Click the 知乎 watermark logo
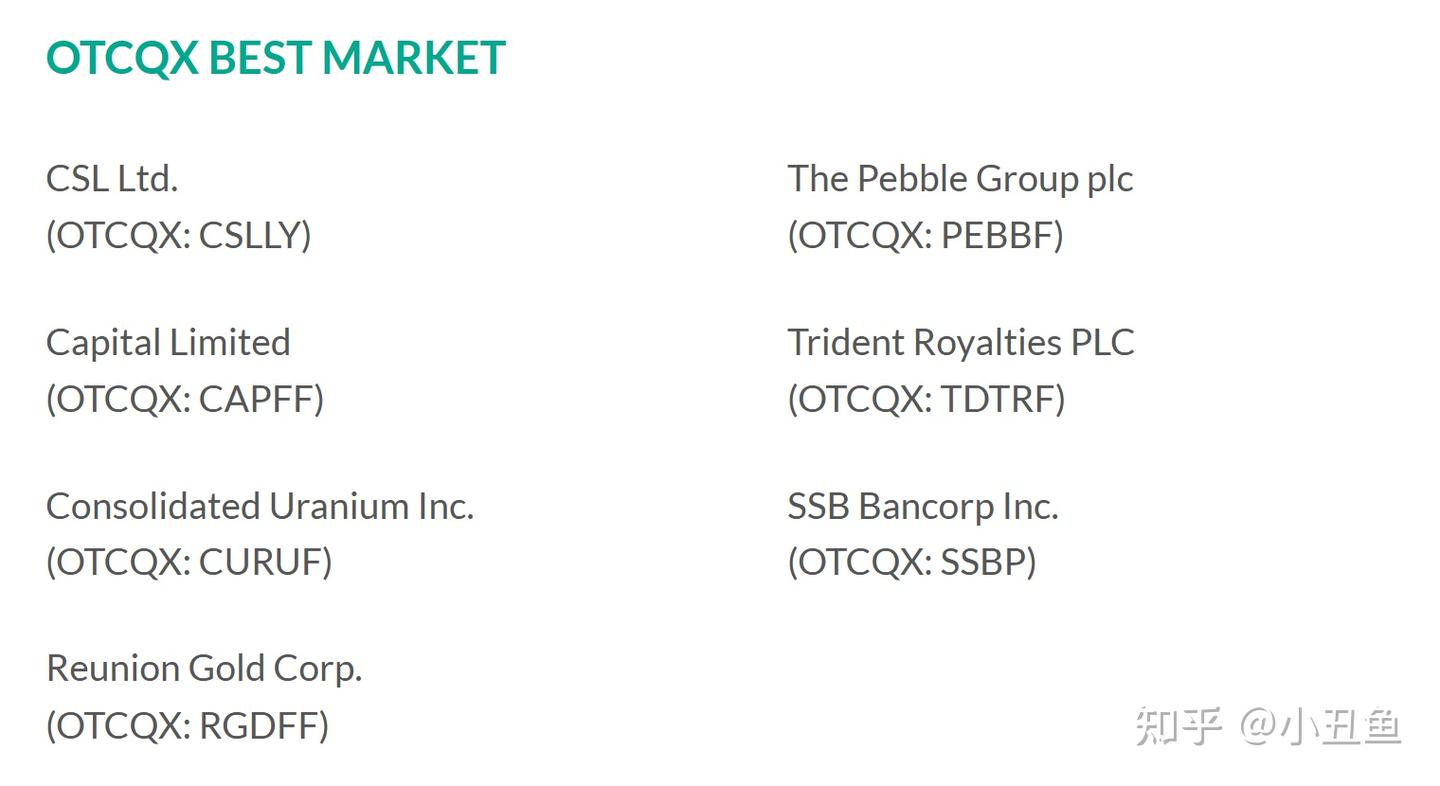This screenshot has height=786, width=1440. (x=1178, y=726)
